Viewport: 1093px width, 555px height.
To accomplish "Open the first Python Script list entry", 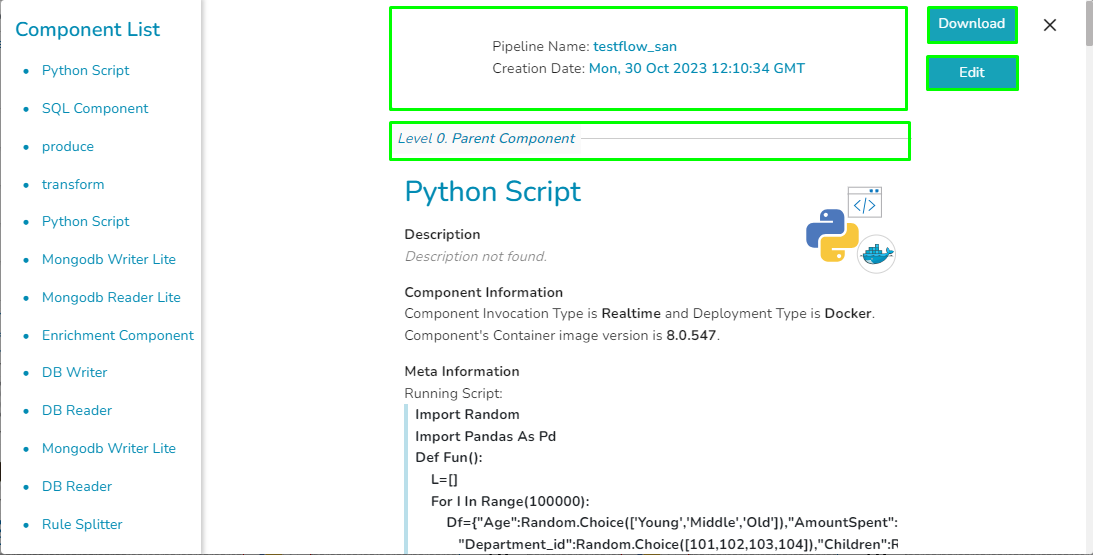I will (x=86, y=70).
